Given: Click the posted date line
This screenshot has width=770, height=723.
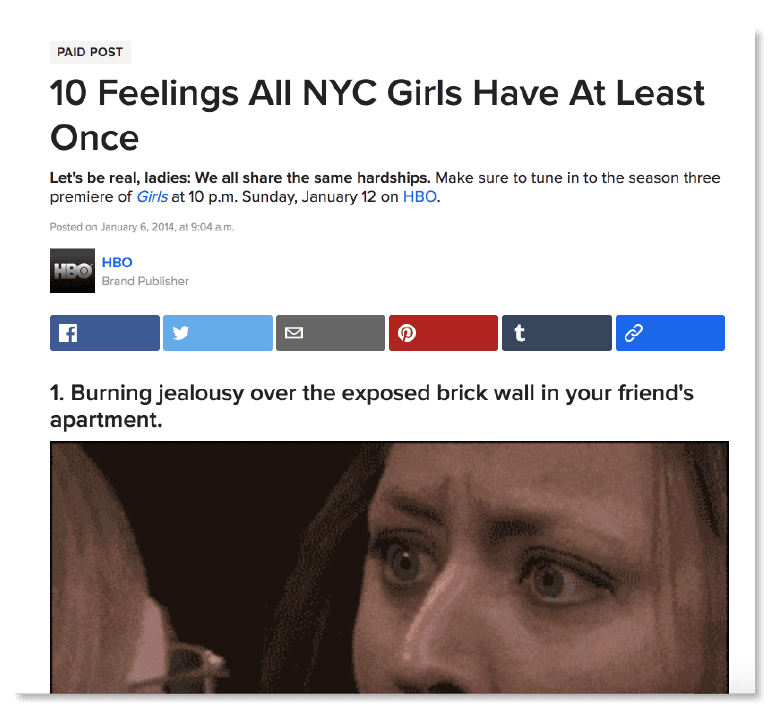Looking at the screenshot, I should [x=142, y=227].
